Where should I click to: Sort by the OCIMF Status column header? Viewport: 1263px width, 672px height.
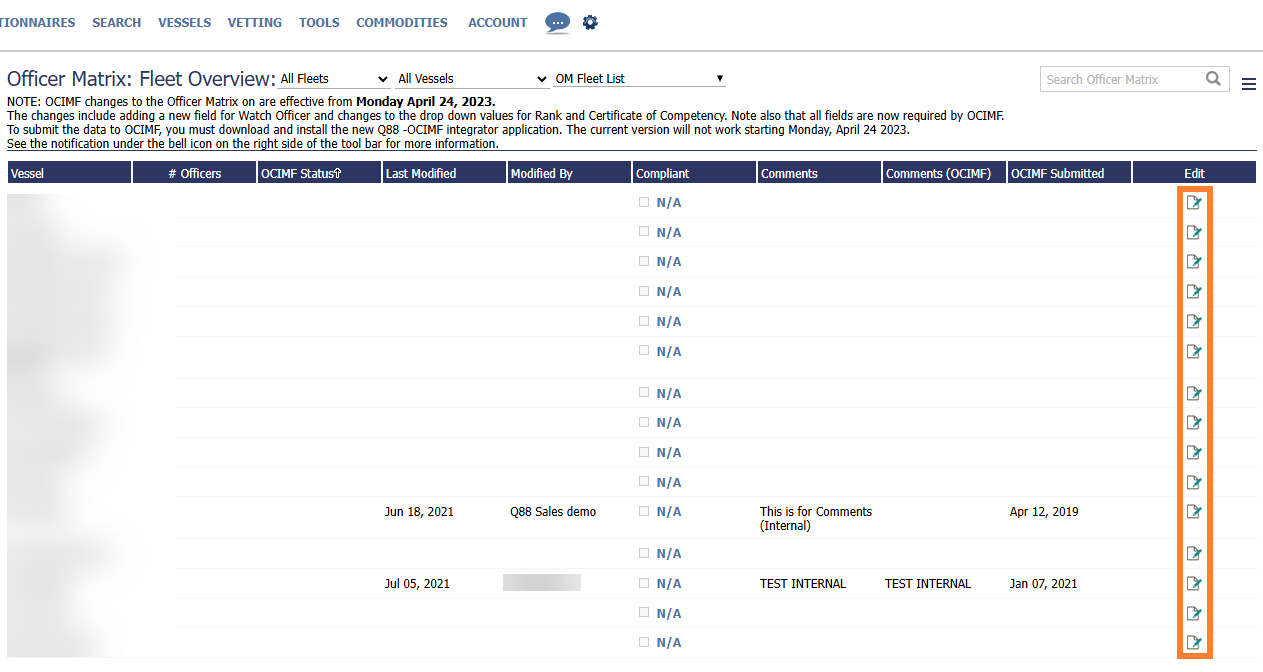point(300,174)
